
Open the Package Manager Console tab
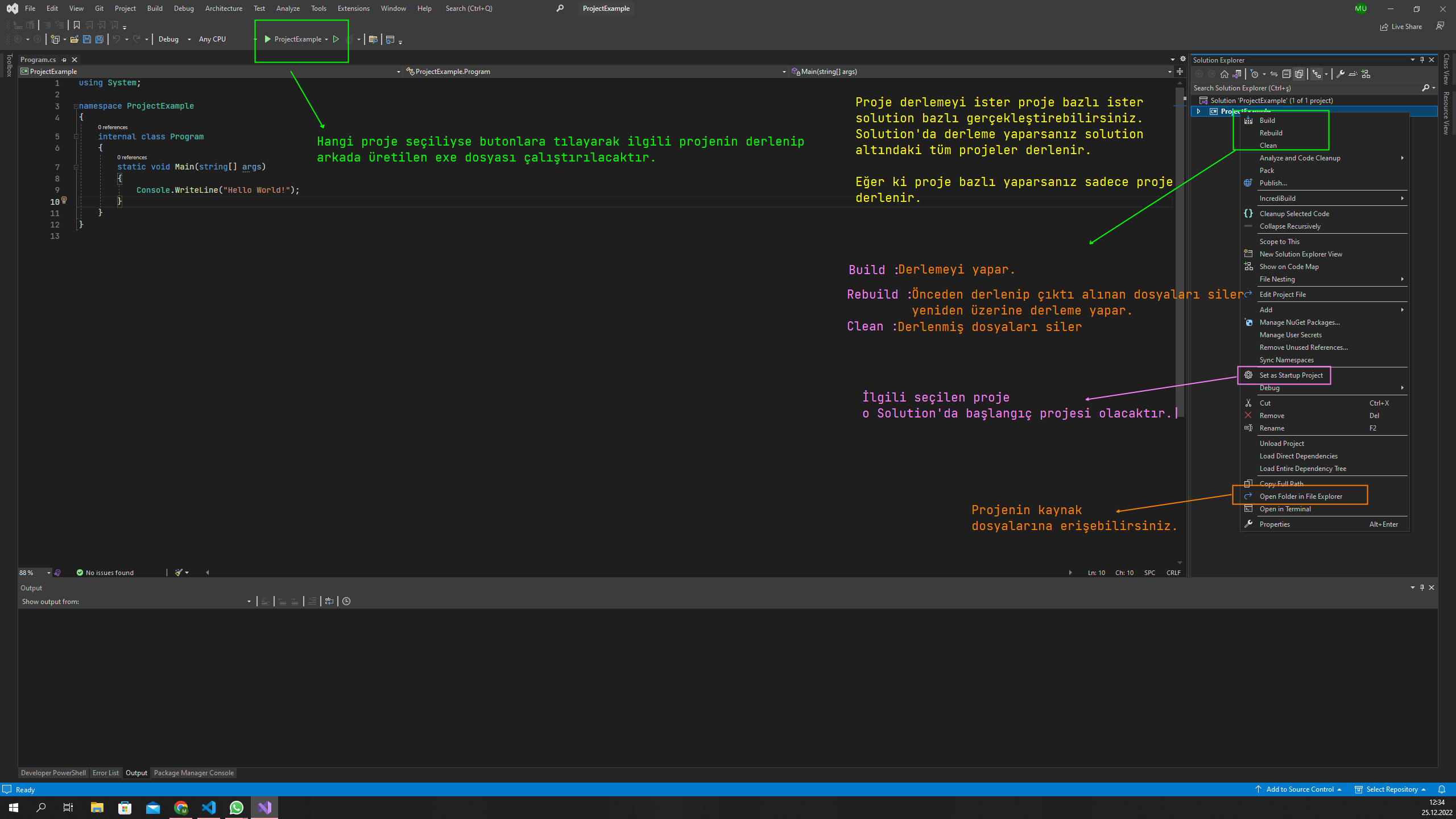point(194,773)
